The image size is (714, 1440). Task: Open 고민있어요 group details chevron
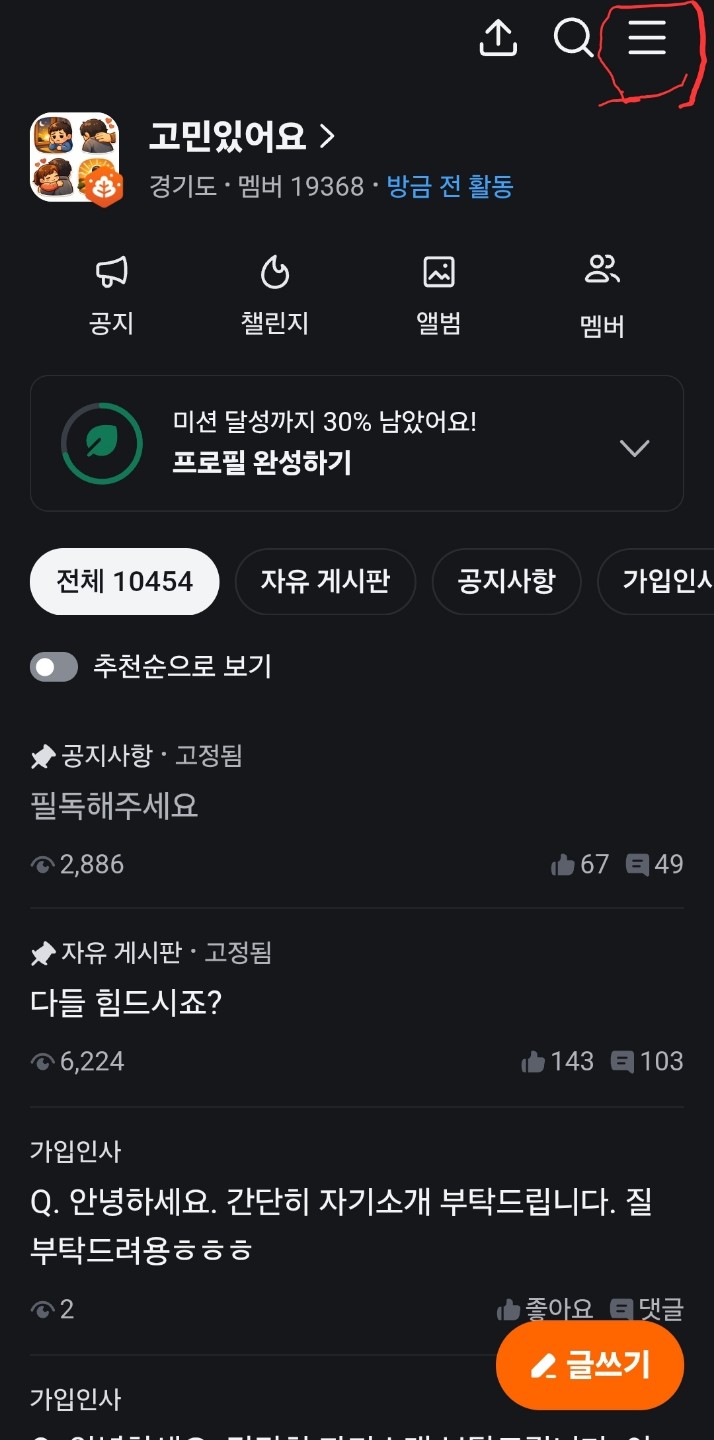tap(327, 136)
